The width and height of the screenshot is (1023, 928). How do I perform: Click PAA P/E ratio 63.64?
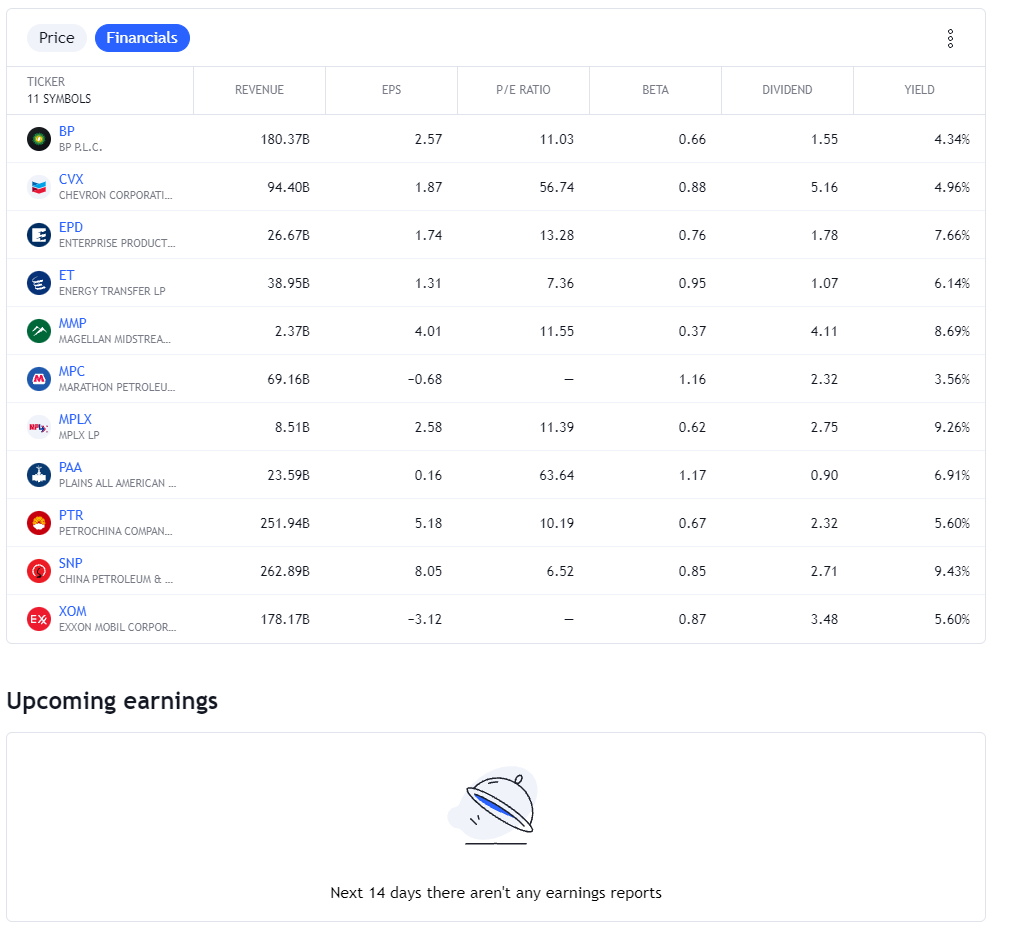557,475
